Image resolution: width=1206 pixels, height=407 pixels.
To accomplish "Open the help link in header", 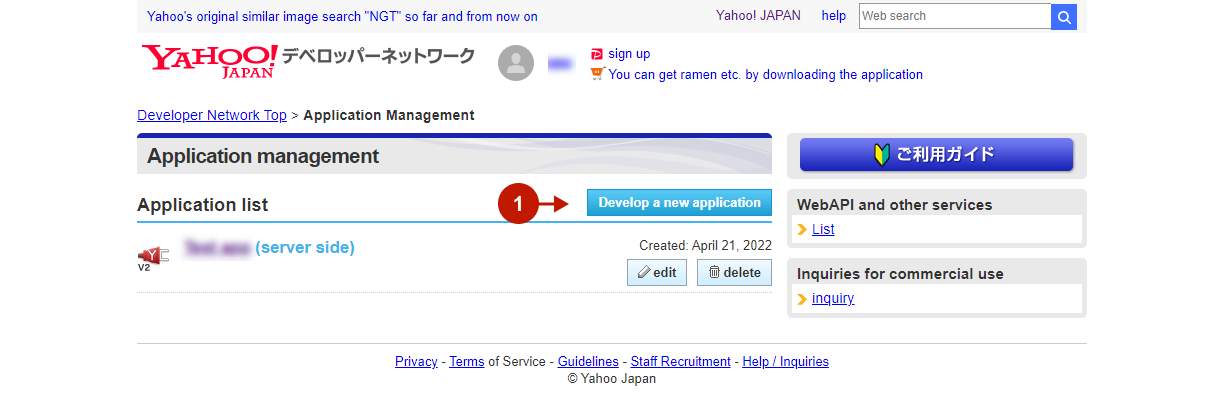I will pos(834,16).
